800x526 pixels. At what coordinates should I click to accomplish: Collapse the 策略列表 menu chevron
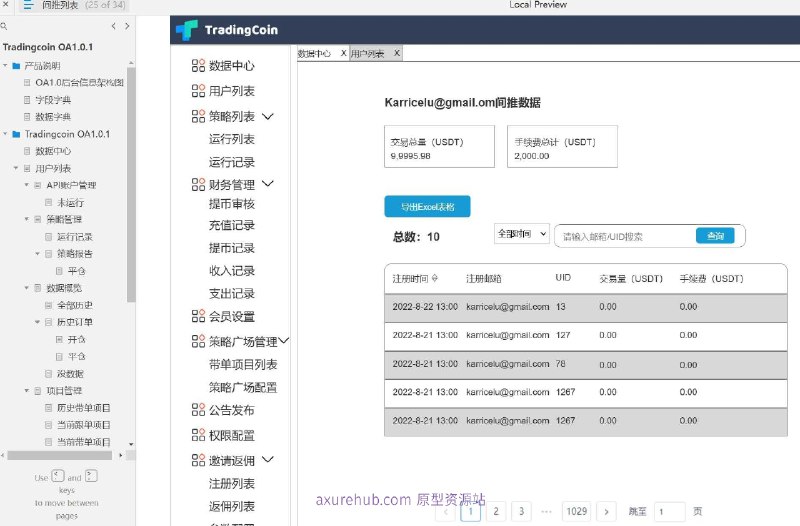point(268,116)
